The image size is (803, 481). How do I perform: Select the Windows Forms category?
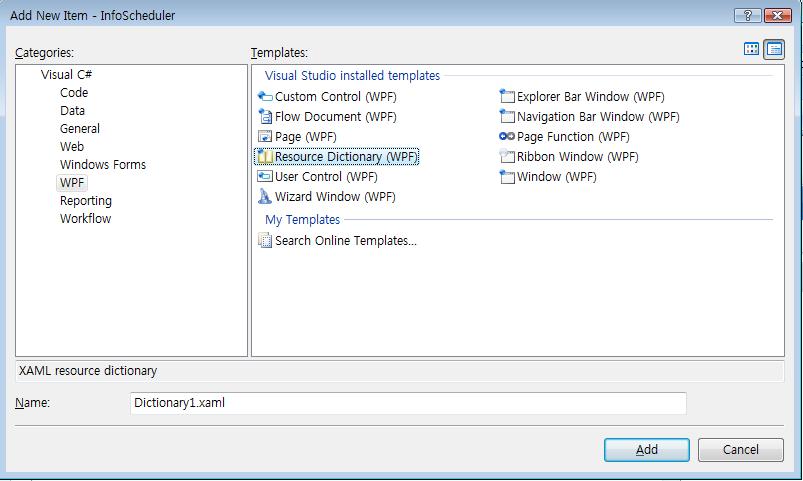pos(102,164)
